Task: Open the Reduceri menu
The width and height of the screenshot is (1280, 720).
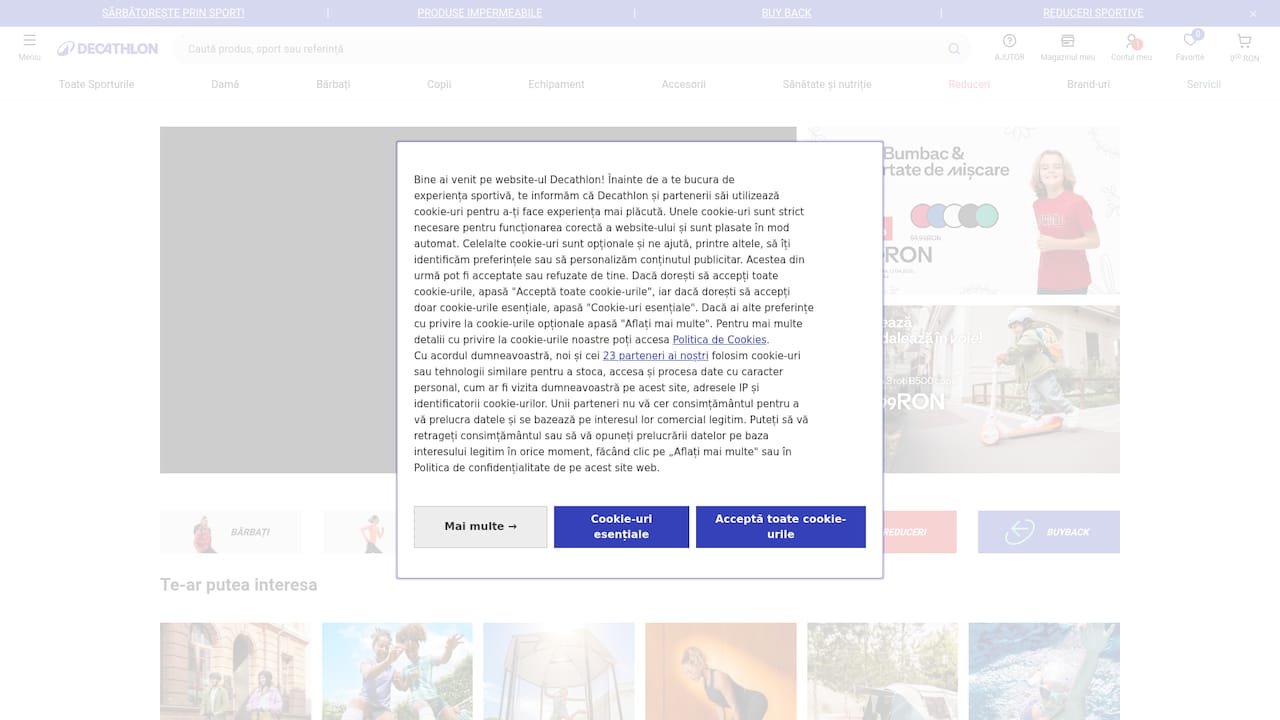Action: tap(969, 84)
